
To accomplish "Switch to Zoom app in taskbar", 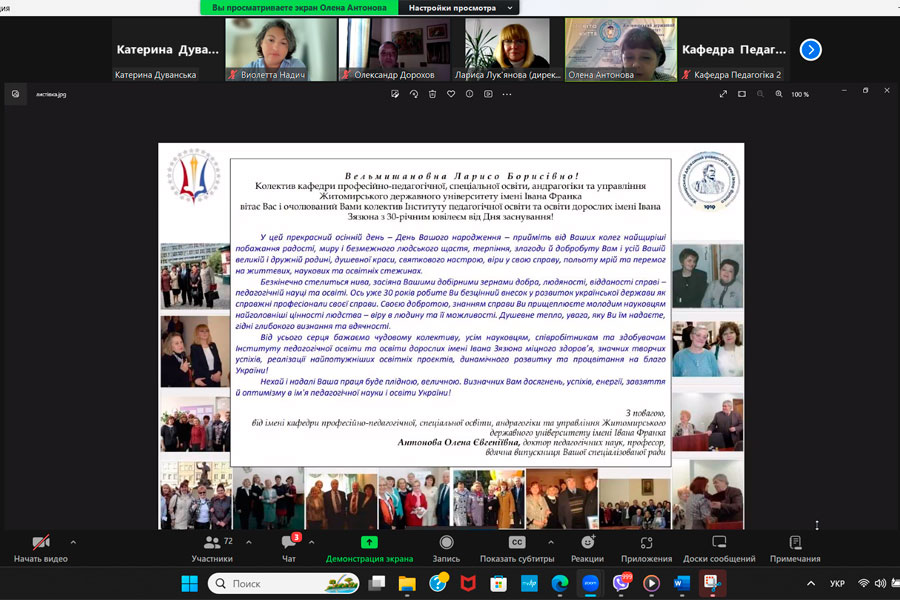I will 590,583.
